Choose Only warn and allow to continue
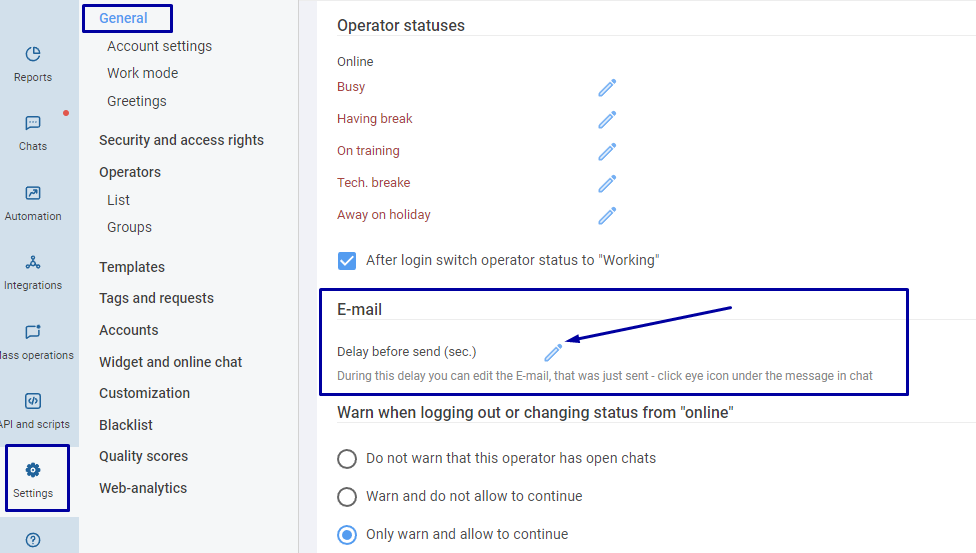This screenshot has width=976, height=553. pyautogui.click(x=347, y=535)
